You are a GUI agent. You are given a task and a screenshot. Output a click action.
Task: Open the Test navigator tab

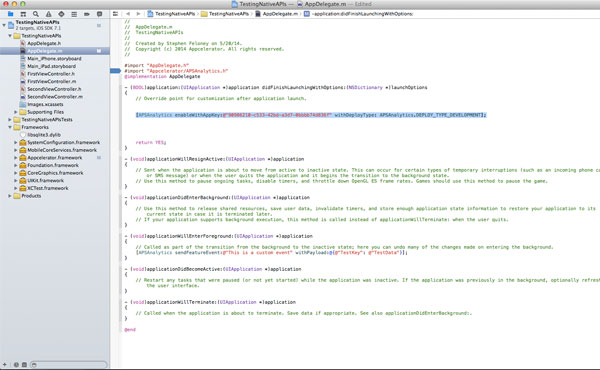point(61,14)
